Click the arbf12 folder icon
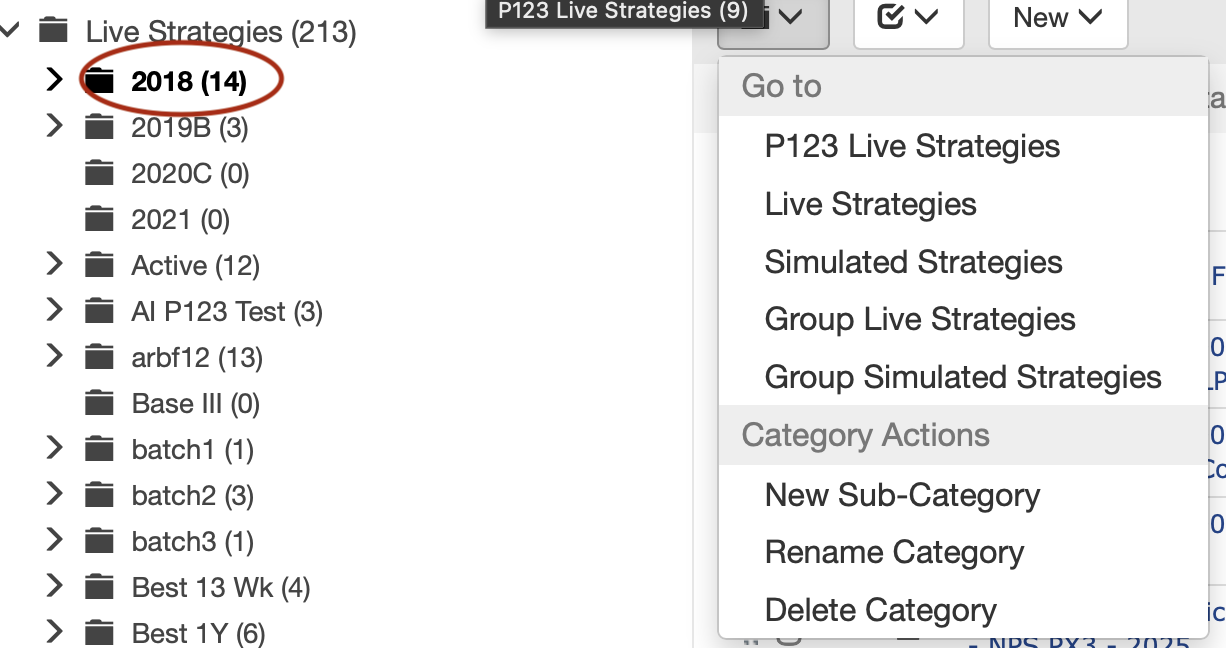This screenshot has width=1226, height=648. pos(99,358)
